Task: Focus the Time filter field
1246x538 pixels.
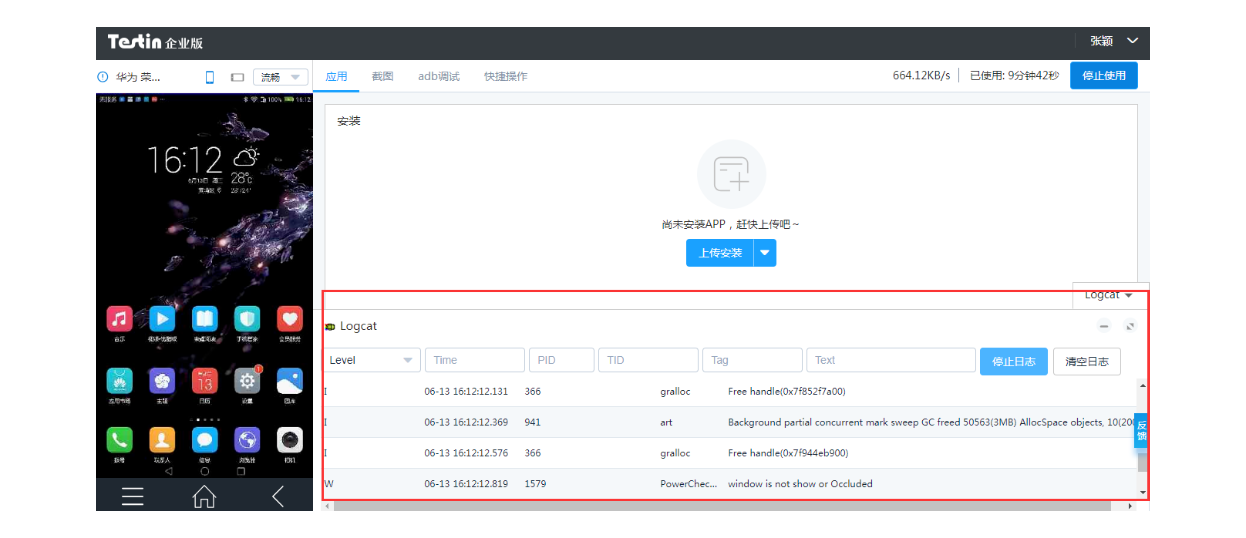Action: click(x=475, y=360)
